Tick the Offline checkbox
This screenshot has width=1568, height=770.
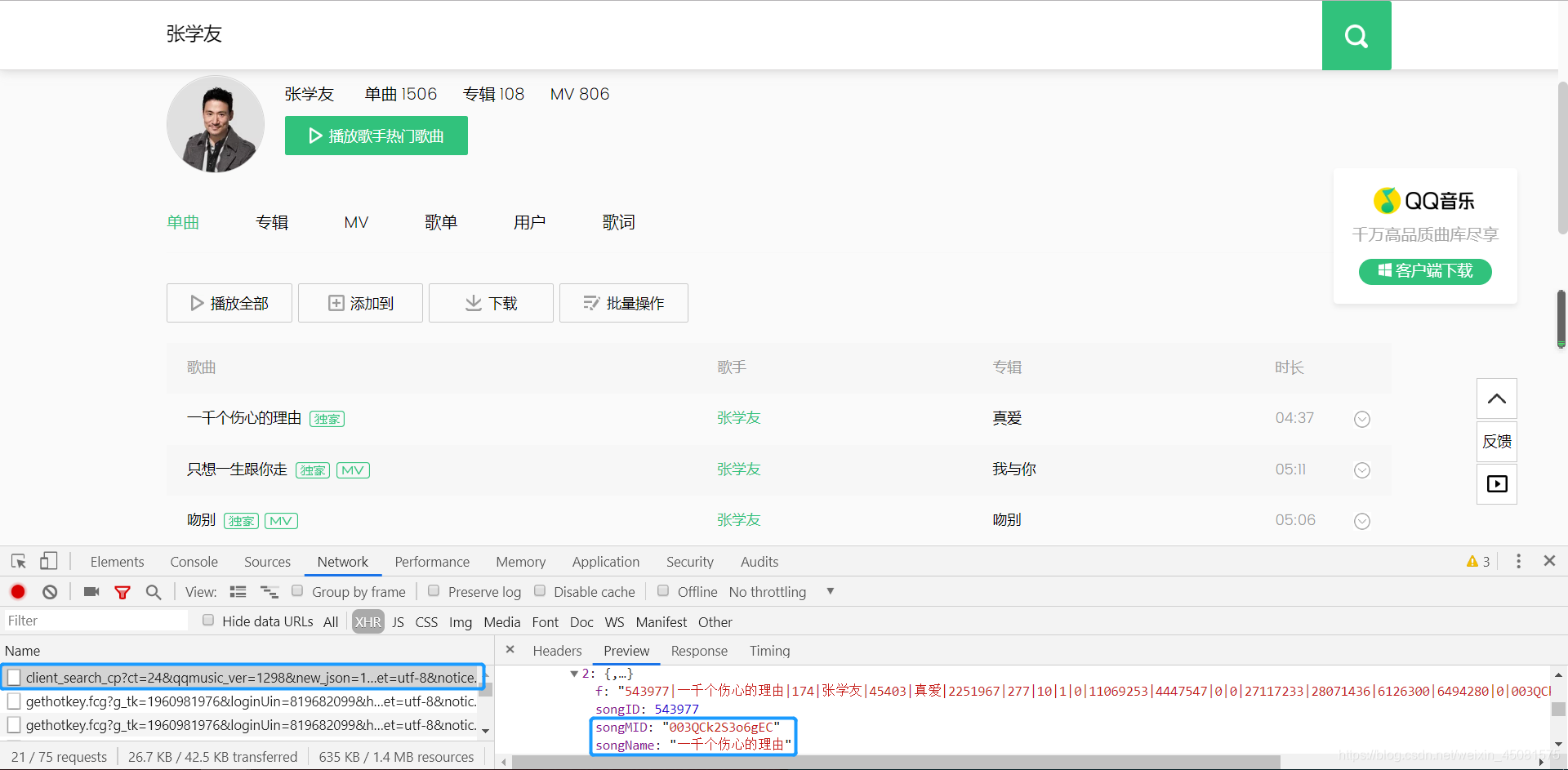(x=663, y=590)
